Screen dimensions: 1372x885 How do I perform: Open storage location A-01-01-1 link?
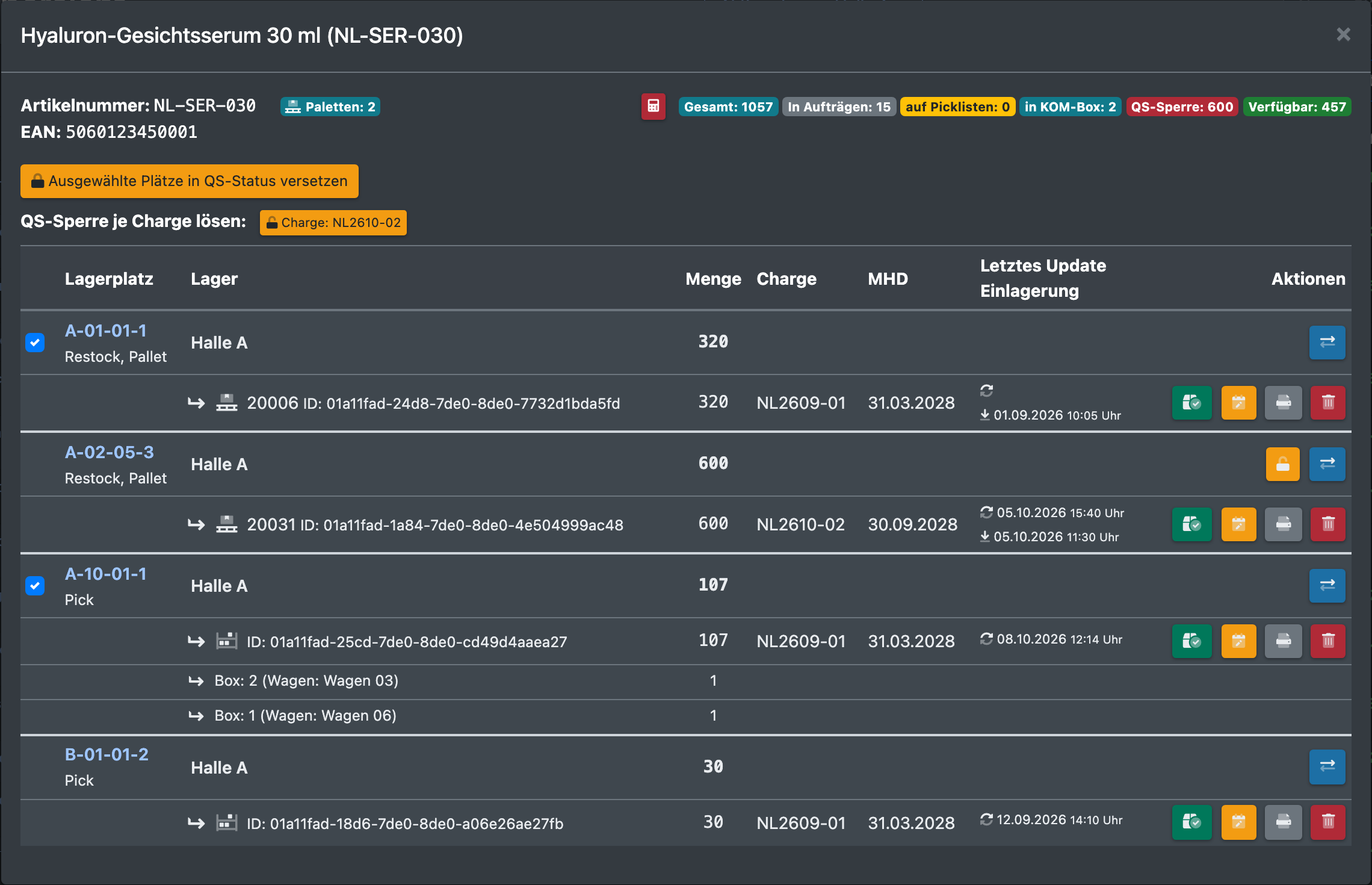pos(106,331)
